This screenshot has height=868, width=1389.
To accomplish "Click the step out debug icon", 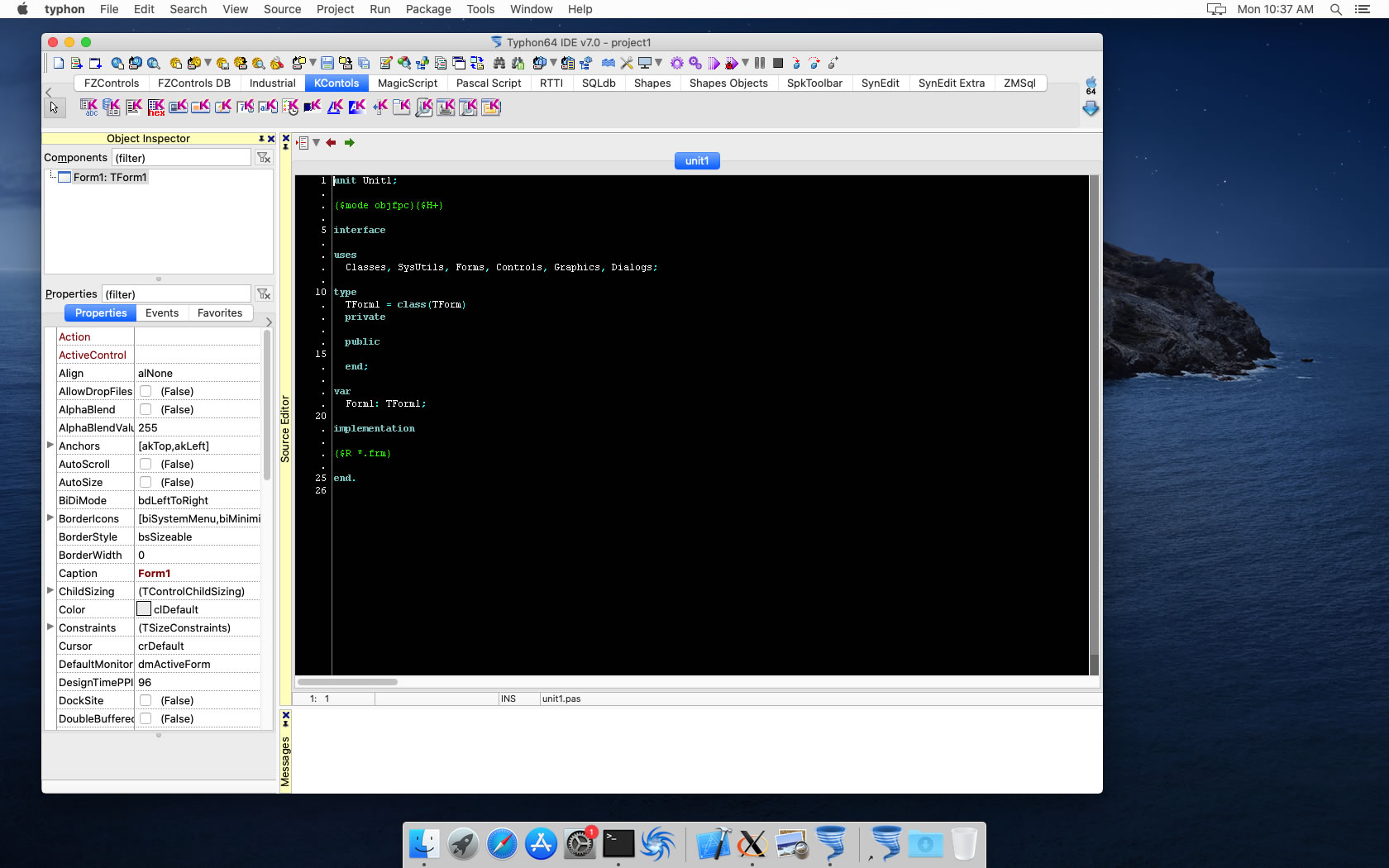I will 833,63.
